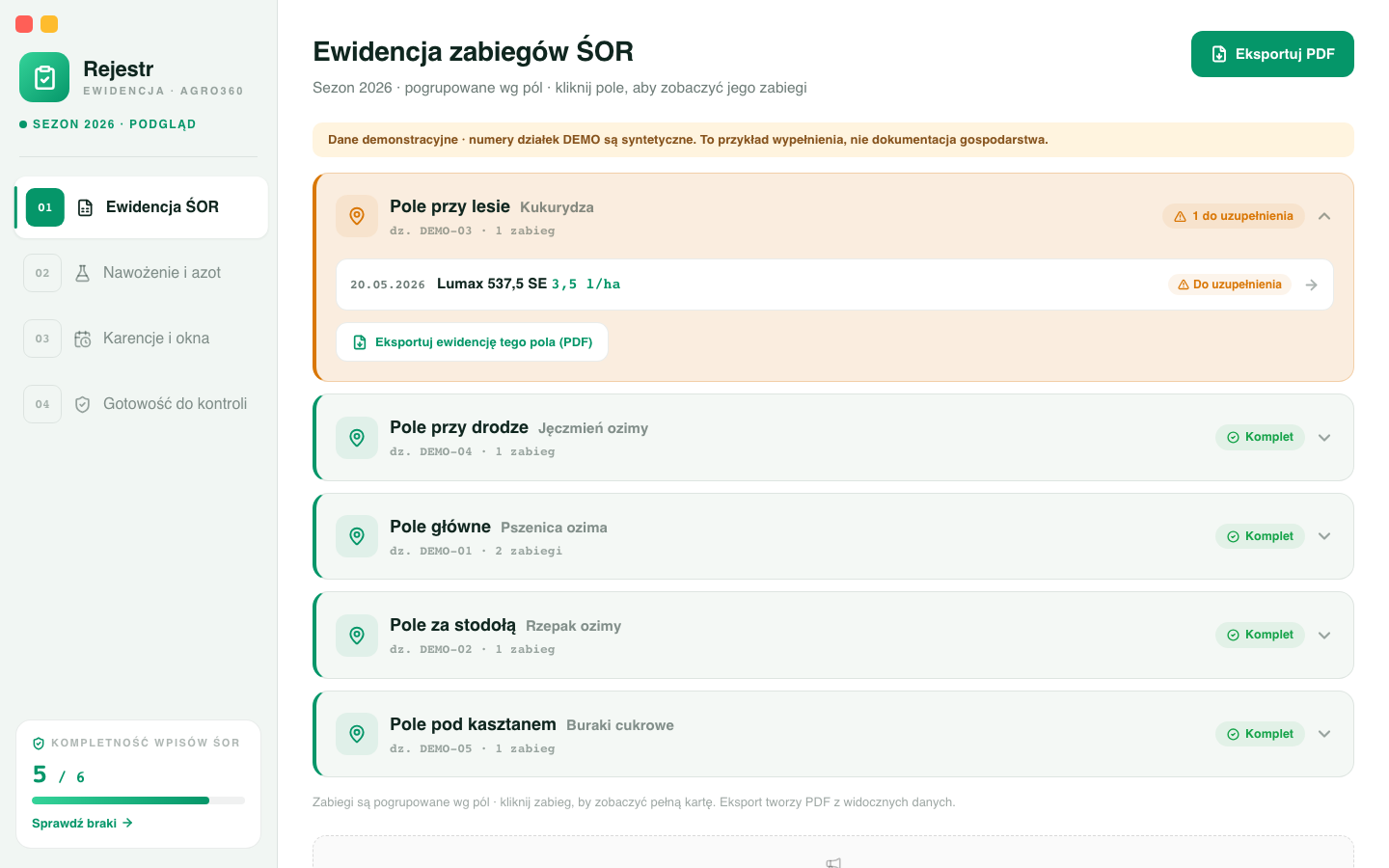Expand the Pole główne card
Screen dimensions: 1389x868
(x=1324, y=536)
